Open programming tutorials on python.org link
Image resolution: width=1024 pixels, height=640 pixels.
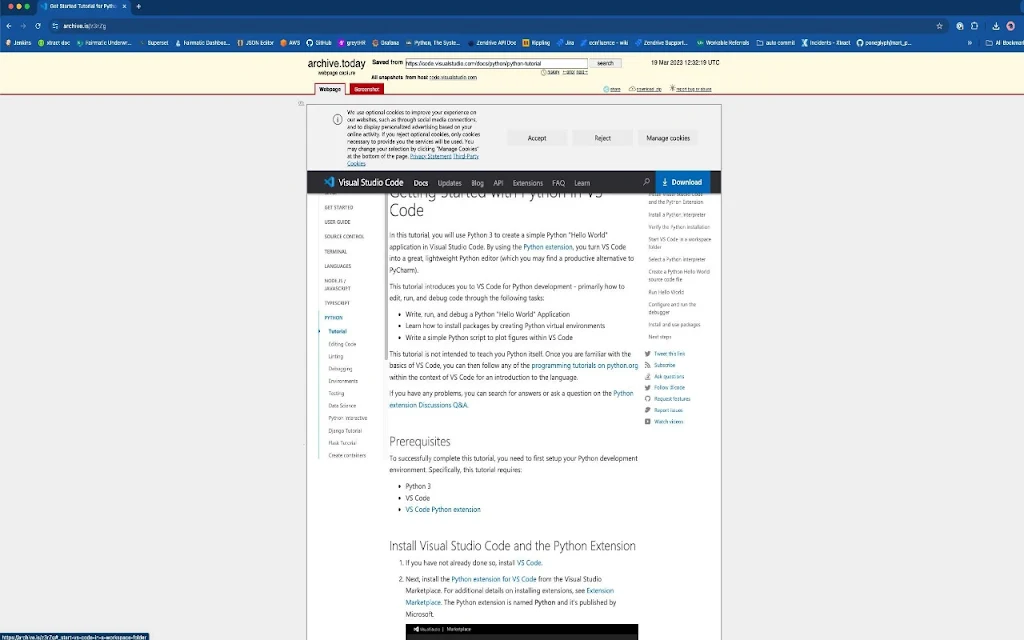click(584, 366)
